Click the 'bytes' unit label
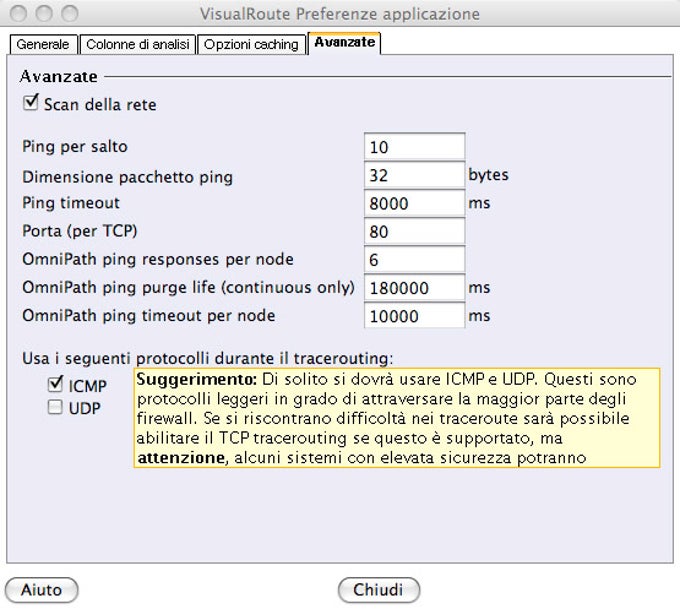The height and width of the screenshot is (609, 680). (488, 175)
